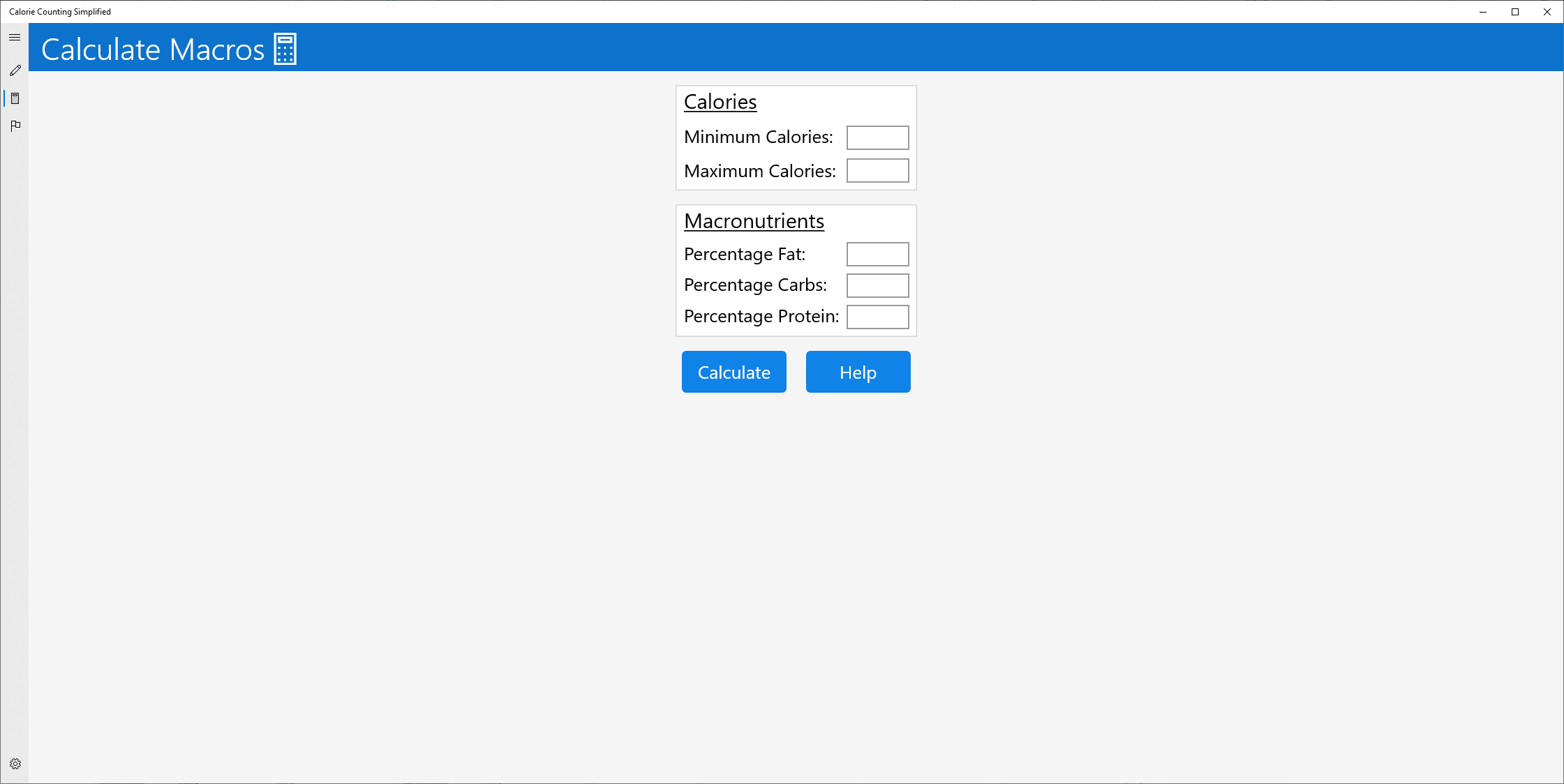
Task: Click the Macronutrients section heading
Action: pyautogui.click(x=754, y=221)
